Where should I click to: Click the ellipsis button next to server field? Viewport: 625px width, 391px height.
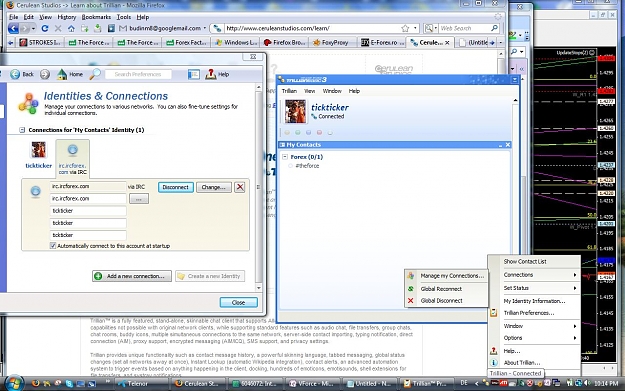pos(139,198)
